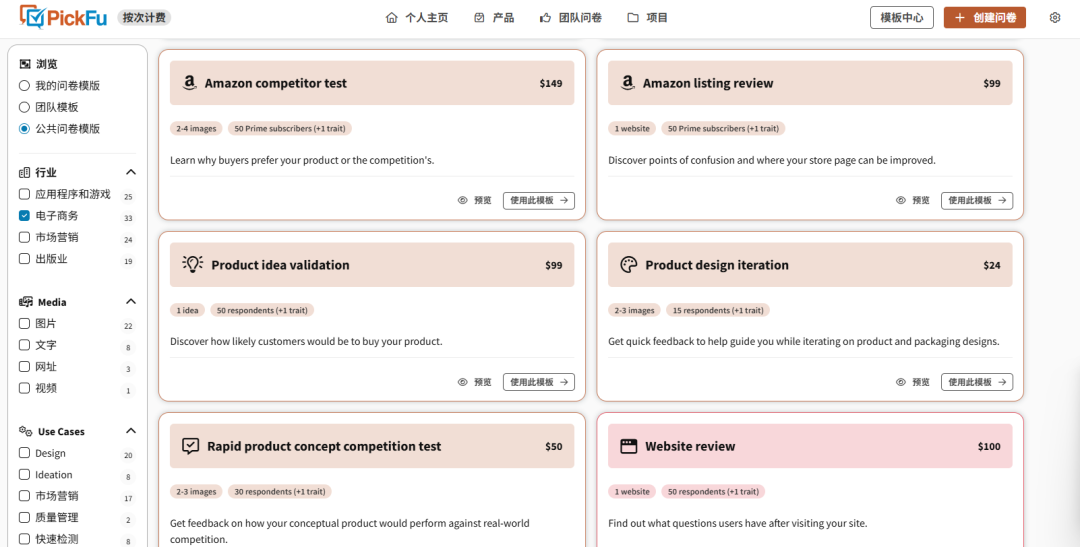Select the 团队模板 radio option

25,107
